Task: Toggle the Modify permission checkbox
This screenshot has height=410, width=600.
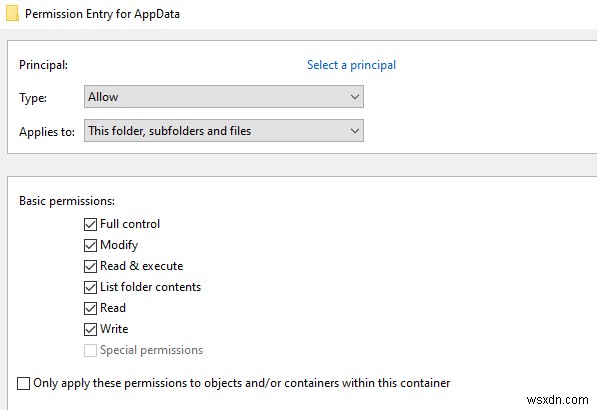Action: click(91, 245)
